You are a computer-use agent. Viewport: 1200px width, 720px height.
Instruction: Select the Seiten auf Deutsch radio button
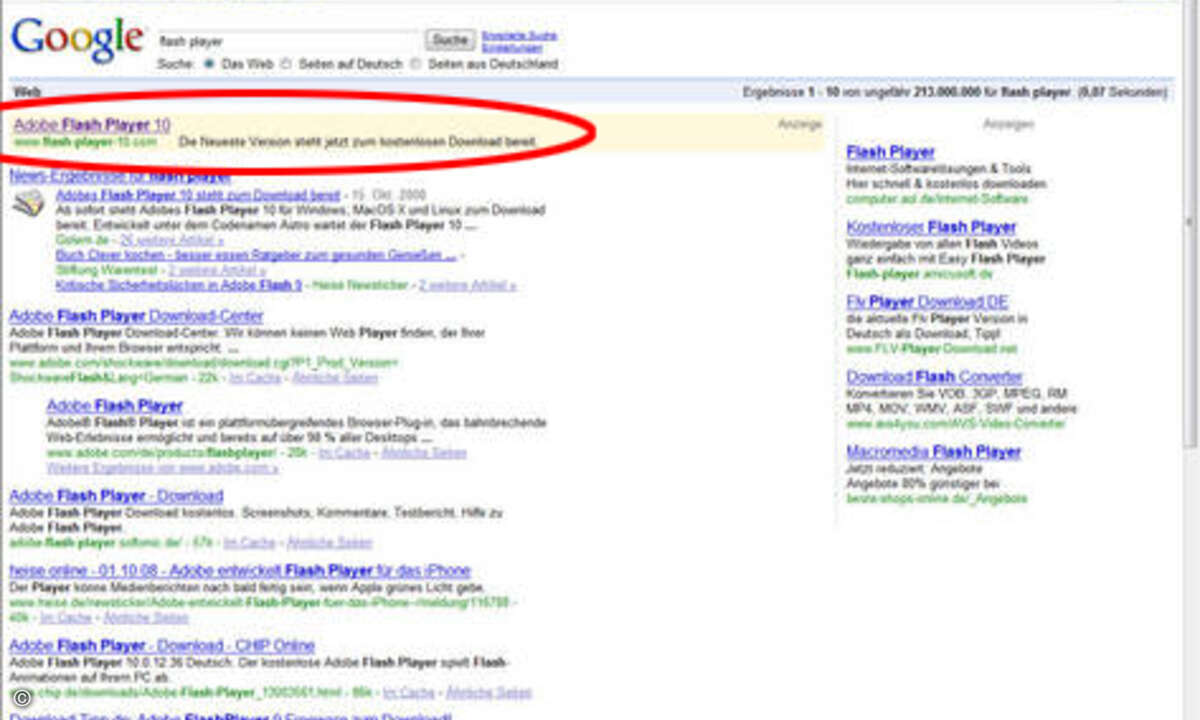coord(286,64)
